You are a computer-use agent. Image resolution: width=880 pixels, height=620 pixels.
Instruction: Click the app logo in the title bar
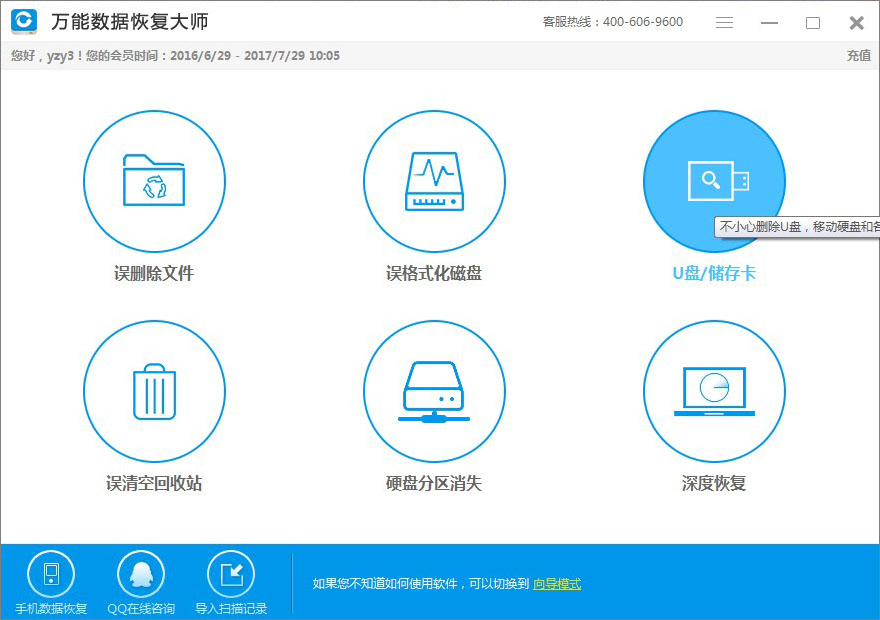point(24,21)
